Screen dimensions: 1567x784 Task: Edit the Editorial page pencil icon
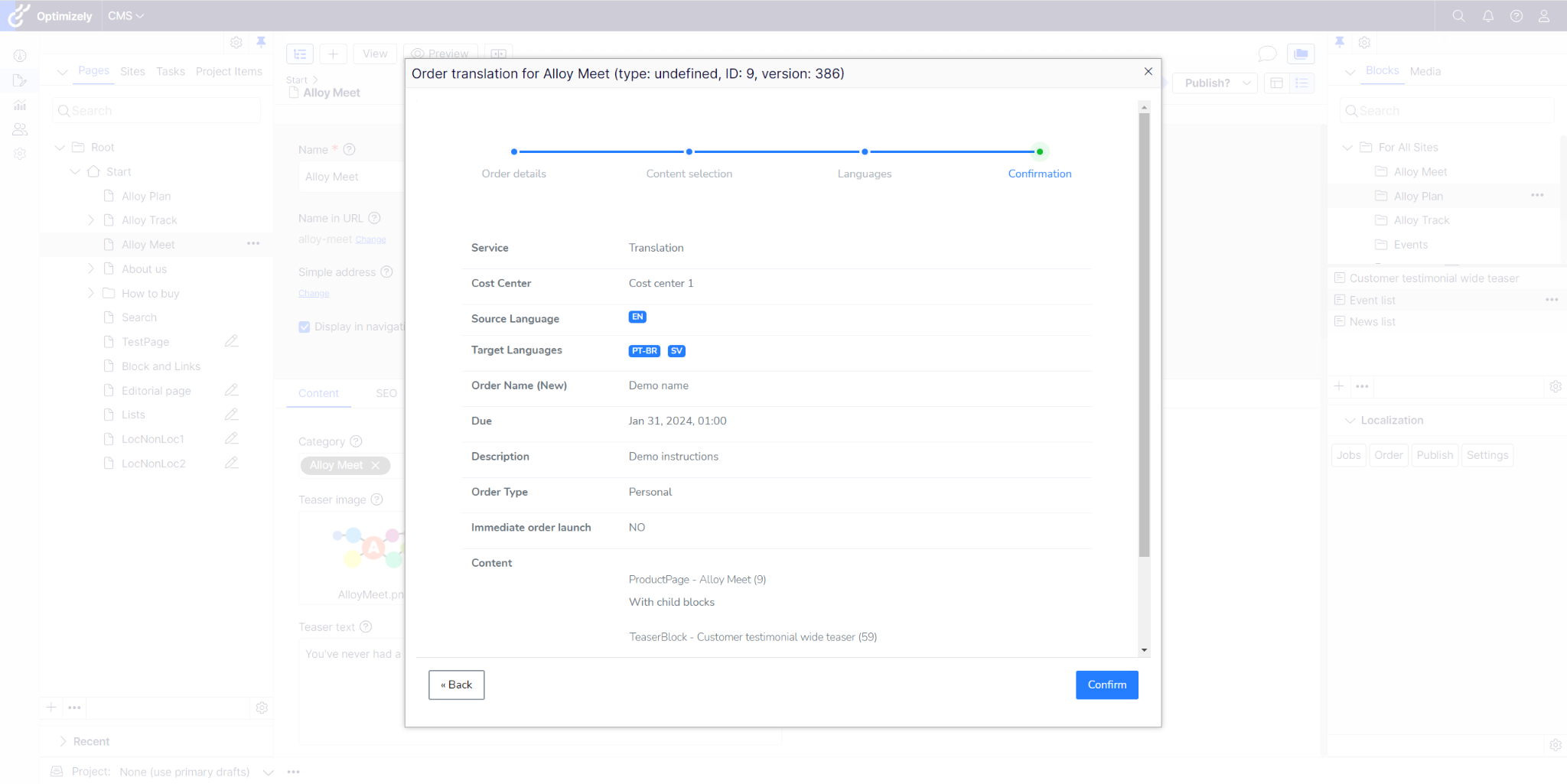pos(231,390)
